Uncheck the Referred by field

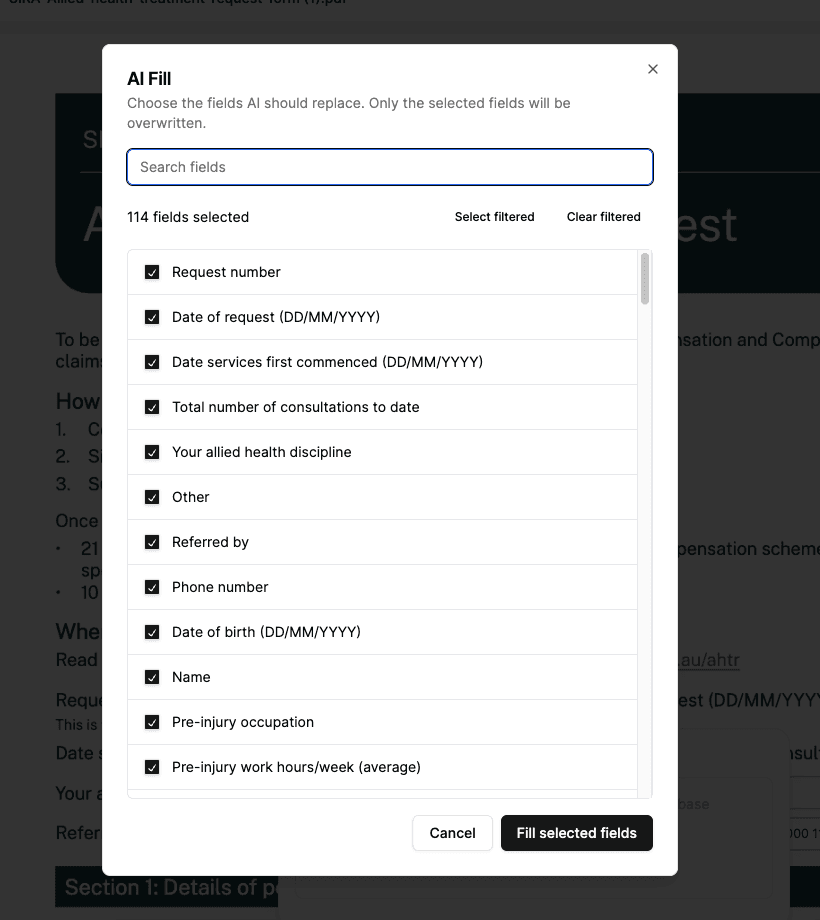[x=152, y=541]
